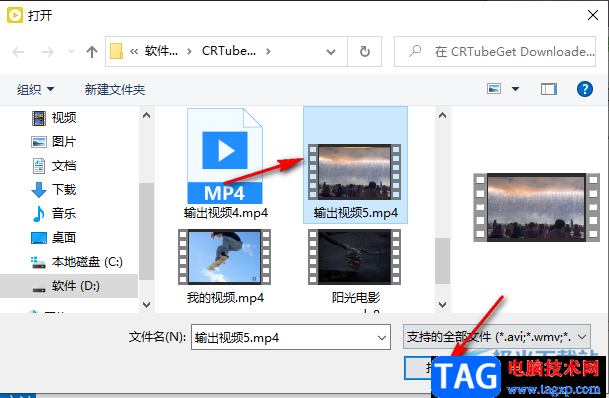
Task: Click the 文件名 input field
Action: pos(291,337)
